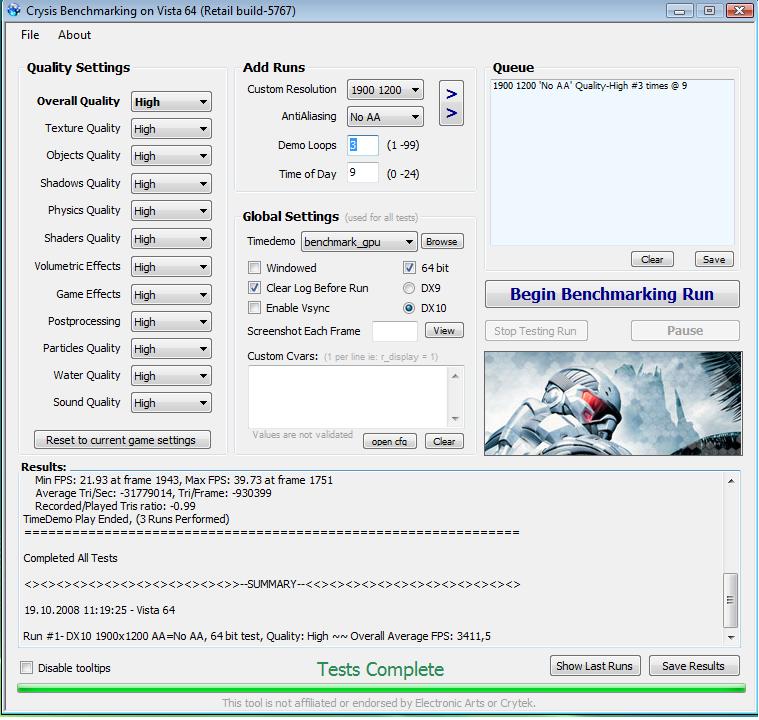Clear the Queue list
This screenshot has height=720, width=759.
tap(652, 260)
